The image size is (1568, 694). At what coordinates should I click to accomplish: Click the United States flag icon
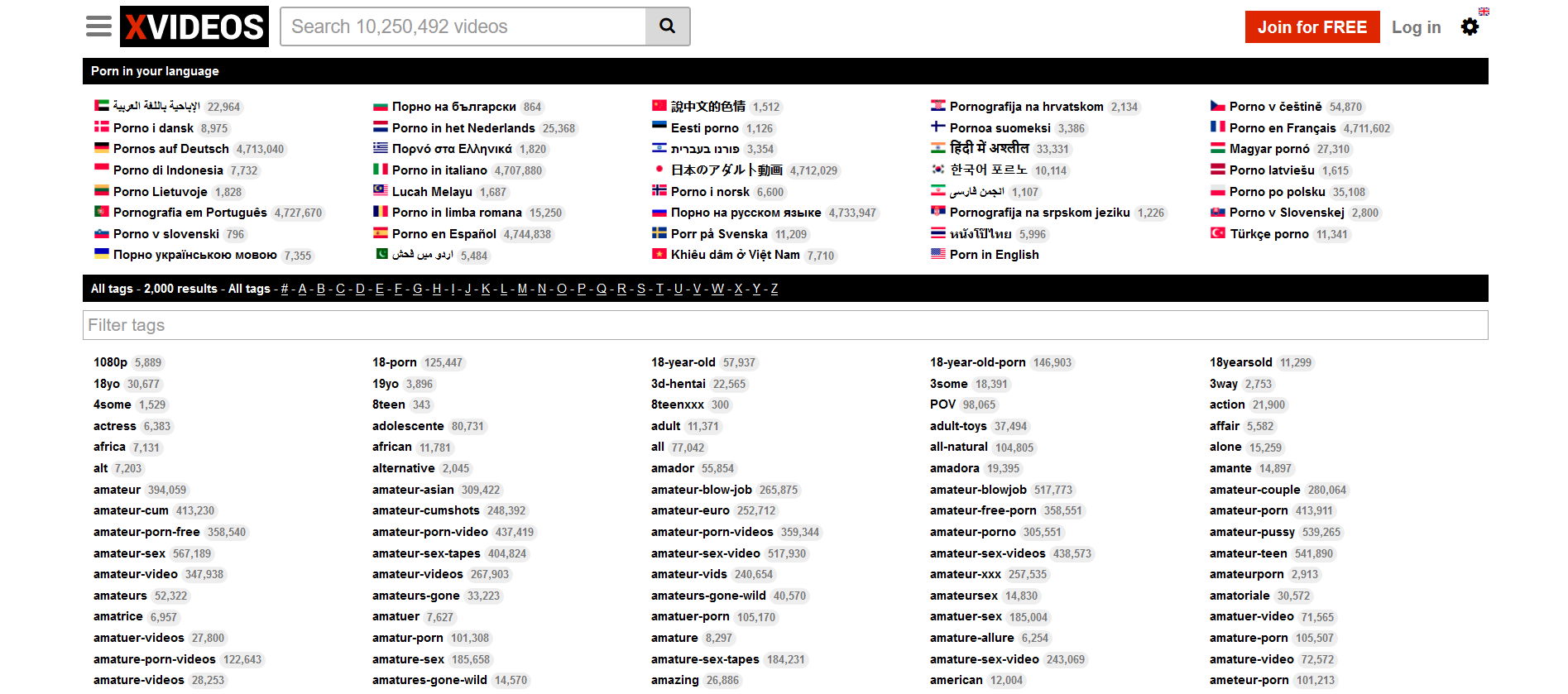pyautogui.click(x=938, y=254)
